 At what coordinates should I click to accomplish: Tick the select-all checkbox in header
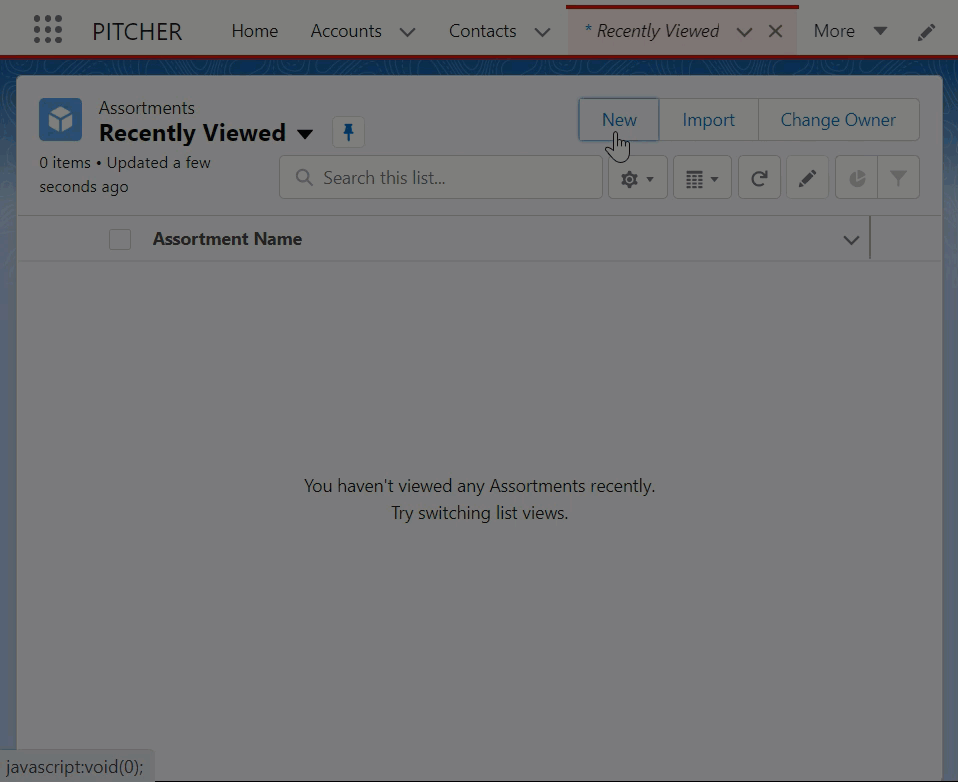pyautogui.click(x=120, y=239)
